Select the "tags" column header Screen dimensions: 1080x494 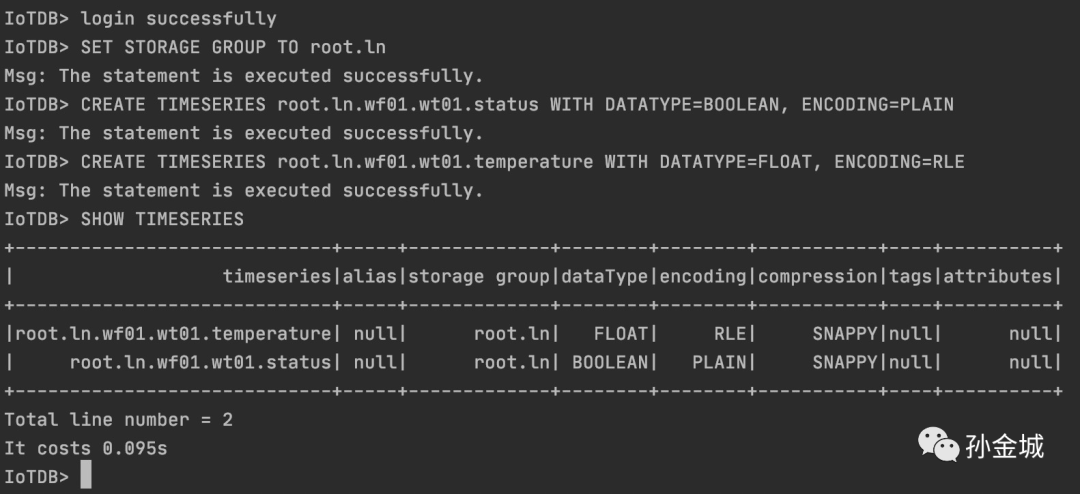(x=910, y=276)
